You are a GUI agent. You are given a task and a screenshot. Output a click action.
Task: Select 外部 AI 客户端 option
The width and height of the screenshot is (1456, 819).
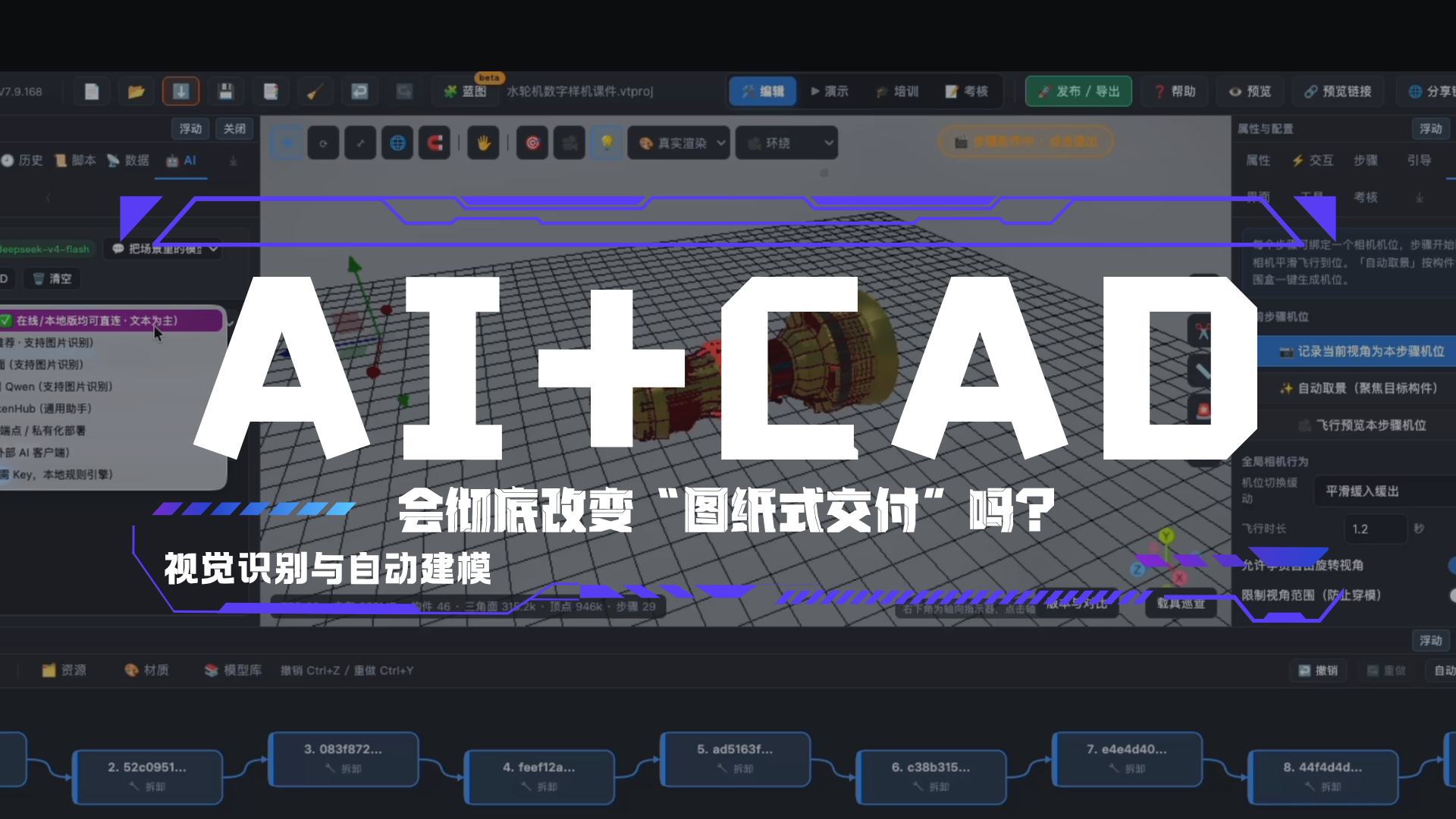click(111, 453)
